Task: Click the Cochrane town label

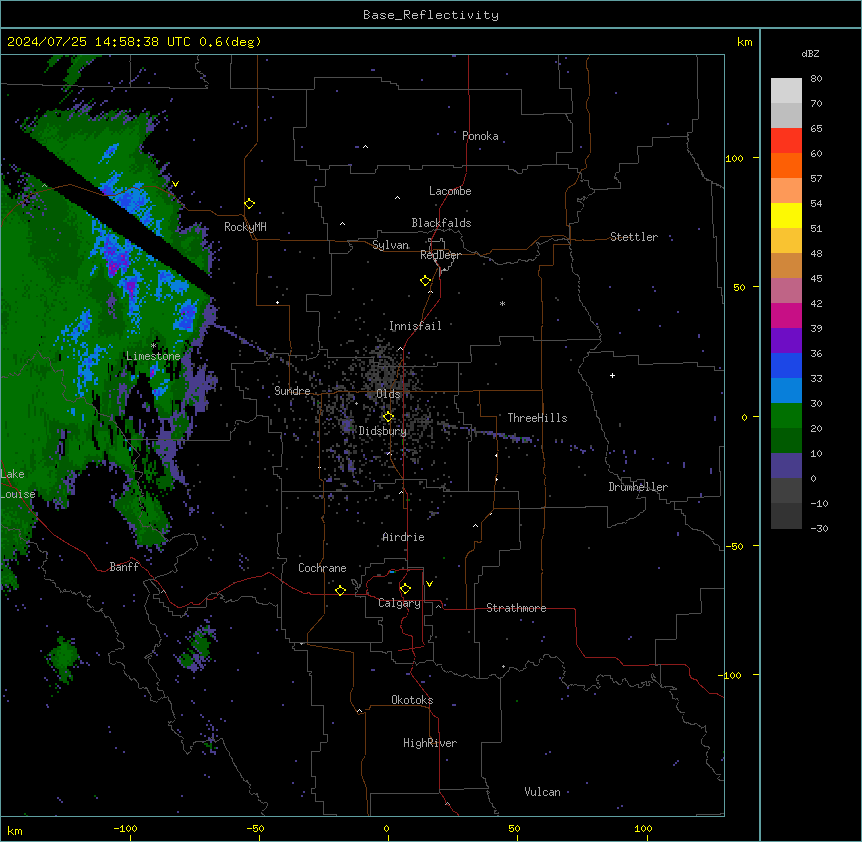Action: 322,568
